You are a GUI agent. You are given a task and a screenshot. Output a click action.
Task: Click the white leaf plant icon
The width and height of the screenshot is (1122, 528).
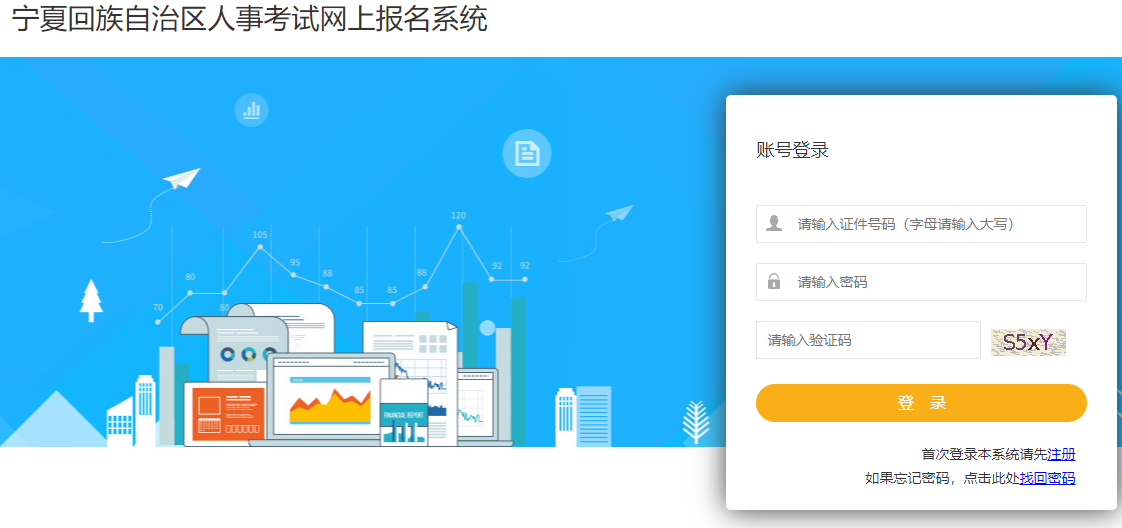point(696,422)
